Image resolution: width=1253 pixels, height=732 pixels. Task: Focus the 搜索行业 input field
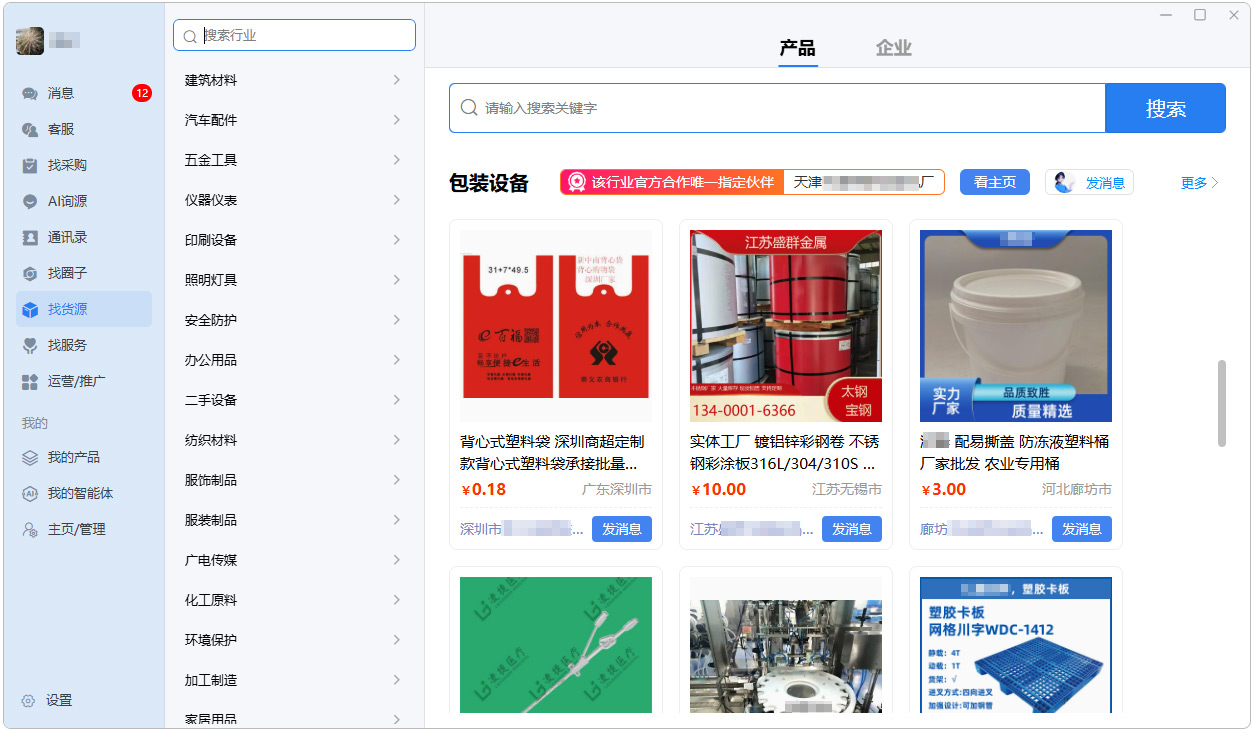pyautogui.click(x=294, y=35)
